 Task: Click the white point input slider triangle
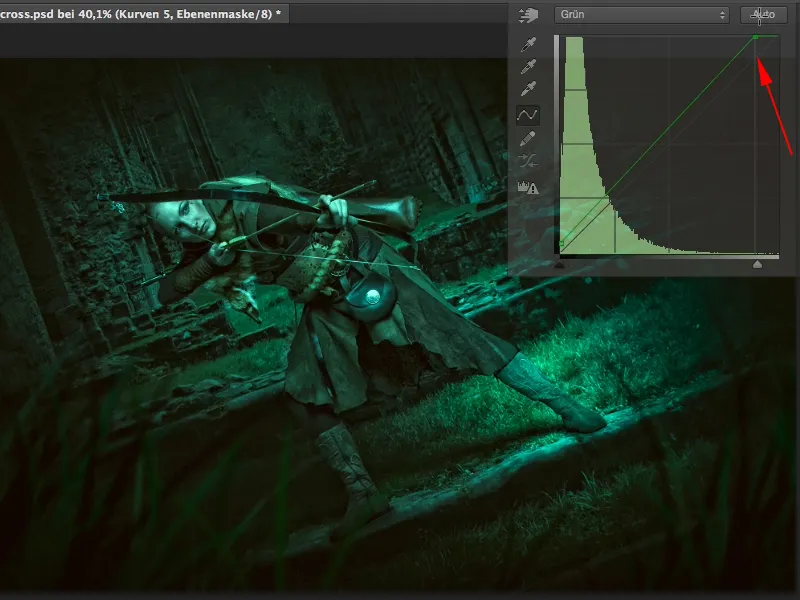(x=757, y=264)
